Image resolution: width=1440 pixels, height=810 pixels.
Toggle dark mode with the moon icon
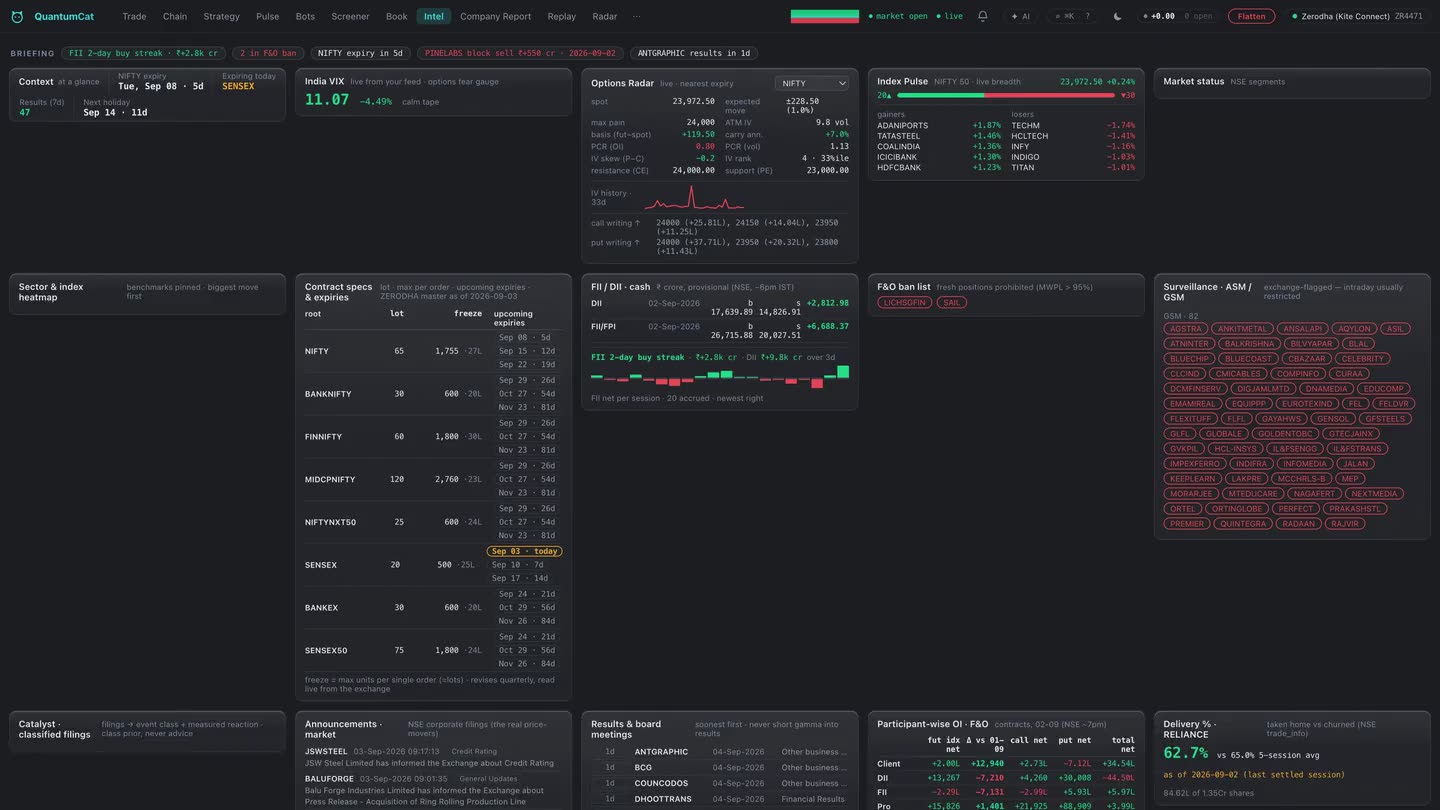point(1117,16)
